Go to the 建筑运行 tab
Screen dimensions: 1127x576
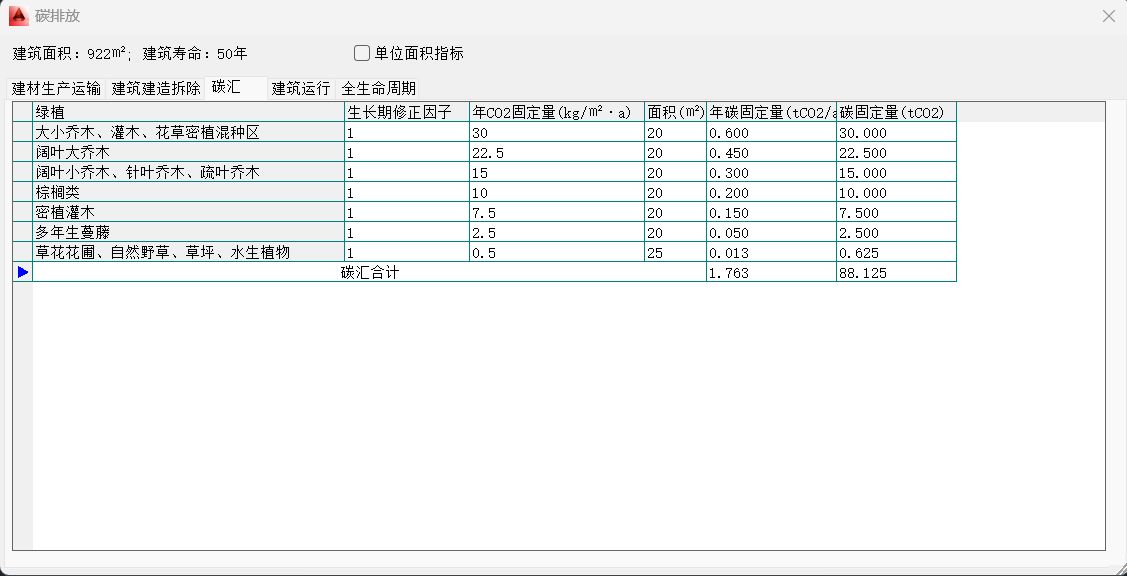point(301,88)
